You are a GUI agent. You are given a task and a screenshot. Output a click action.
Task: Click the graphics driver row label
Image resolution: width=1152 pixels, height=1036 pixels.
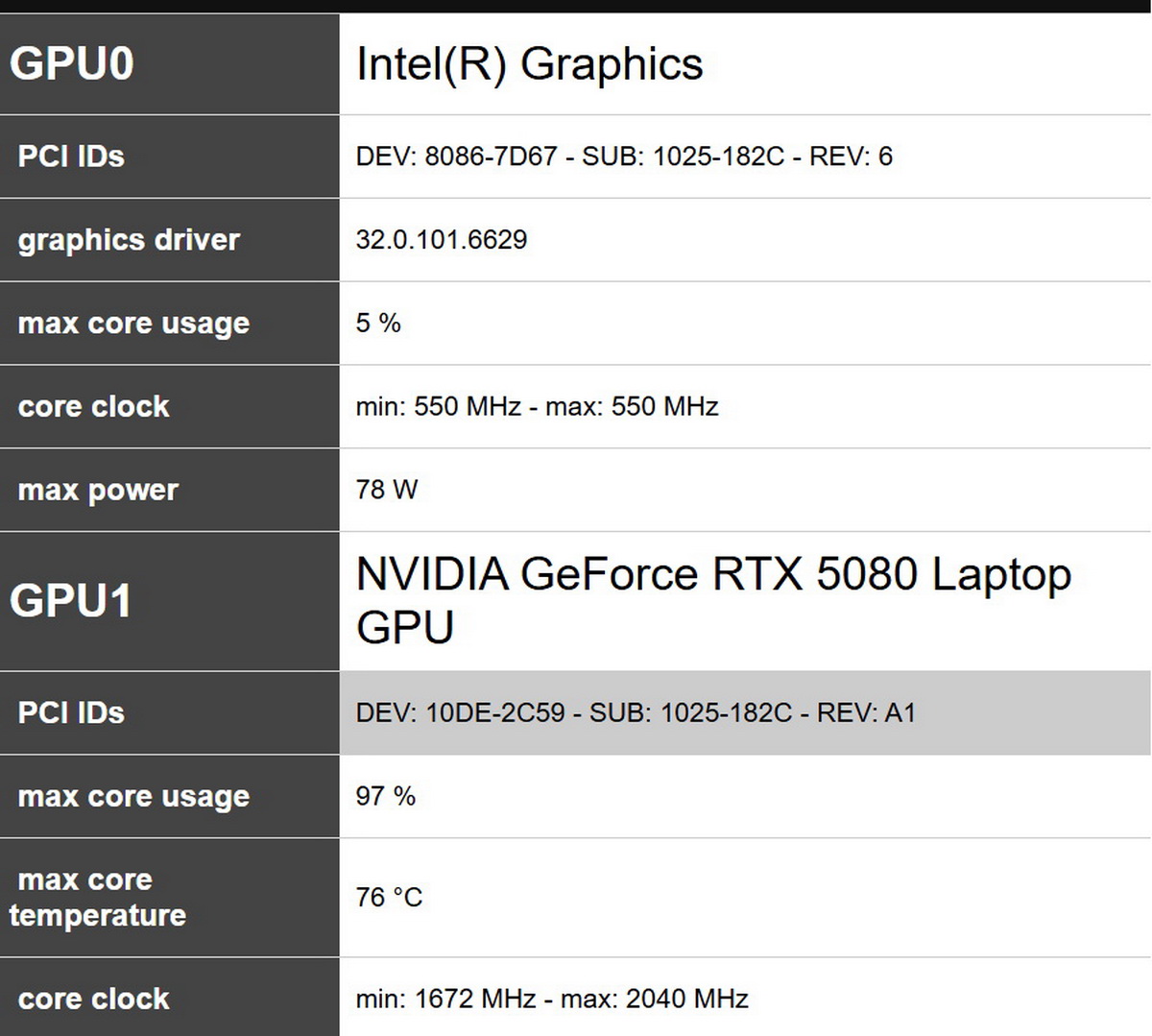[129, 240]
